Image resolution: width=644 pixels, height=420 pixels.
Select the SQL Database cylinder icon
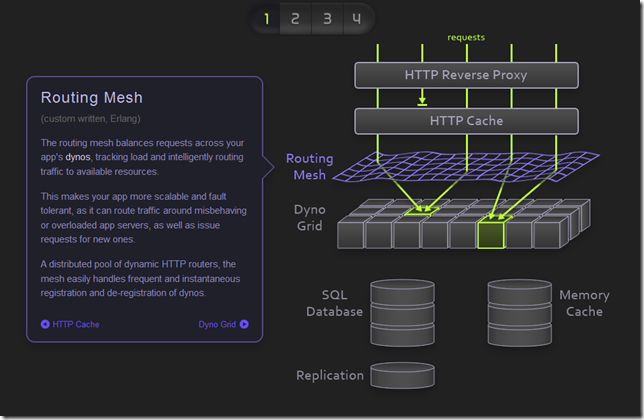coord(401,312)
